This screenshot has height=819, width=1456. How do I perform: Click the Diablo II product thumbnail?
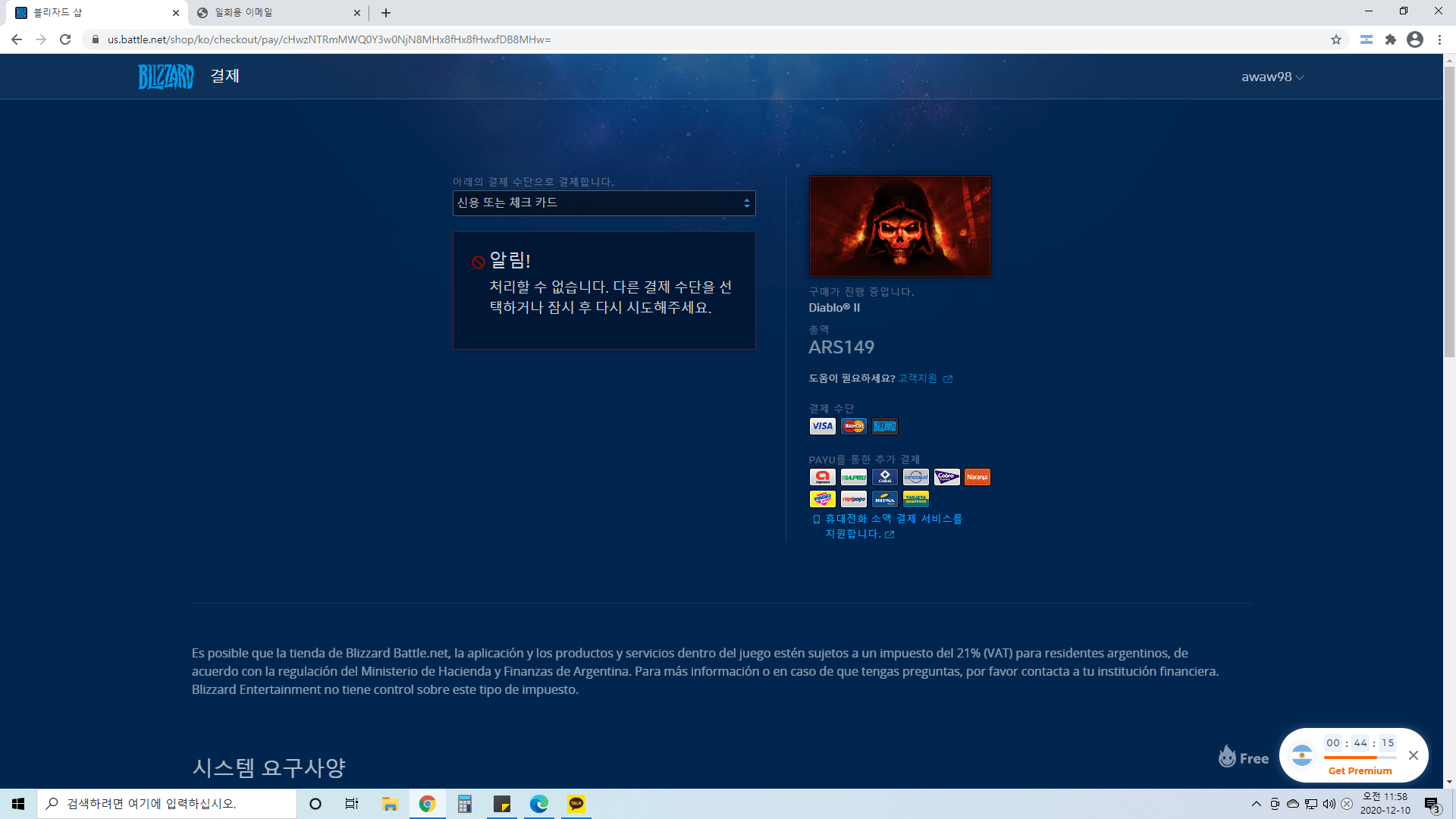tap(899, 226)
